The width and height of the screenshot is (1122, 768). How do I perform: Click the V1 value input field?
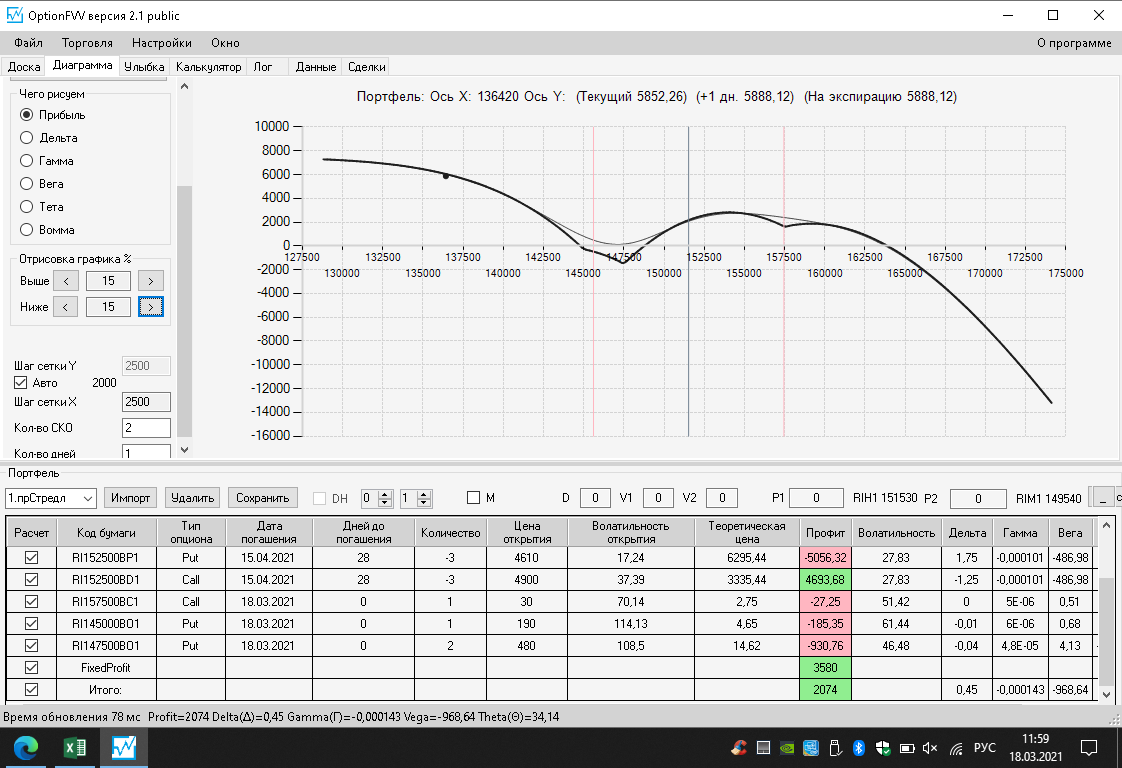tap(658, 498)
